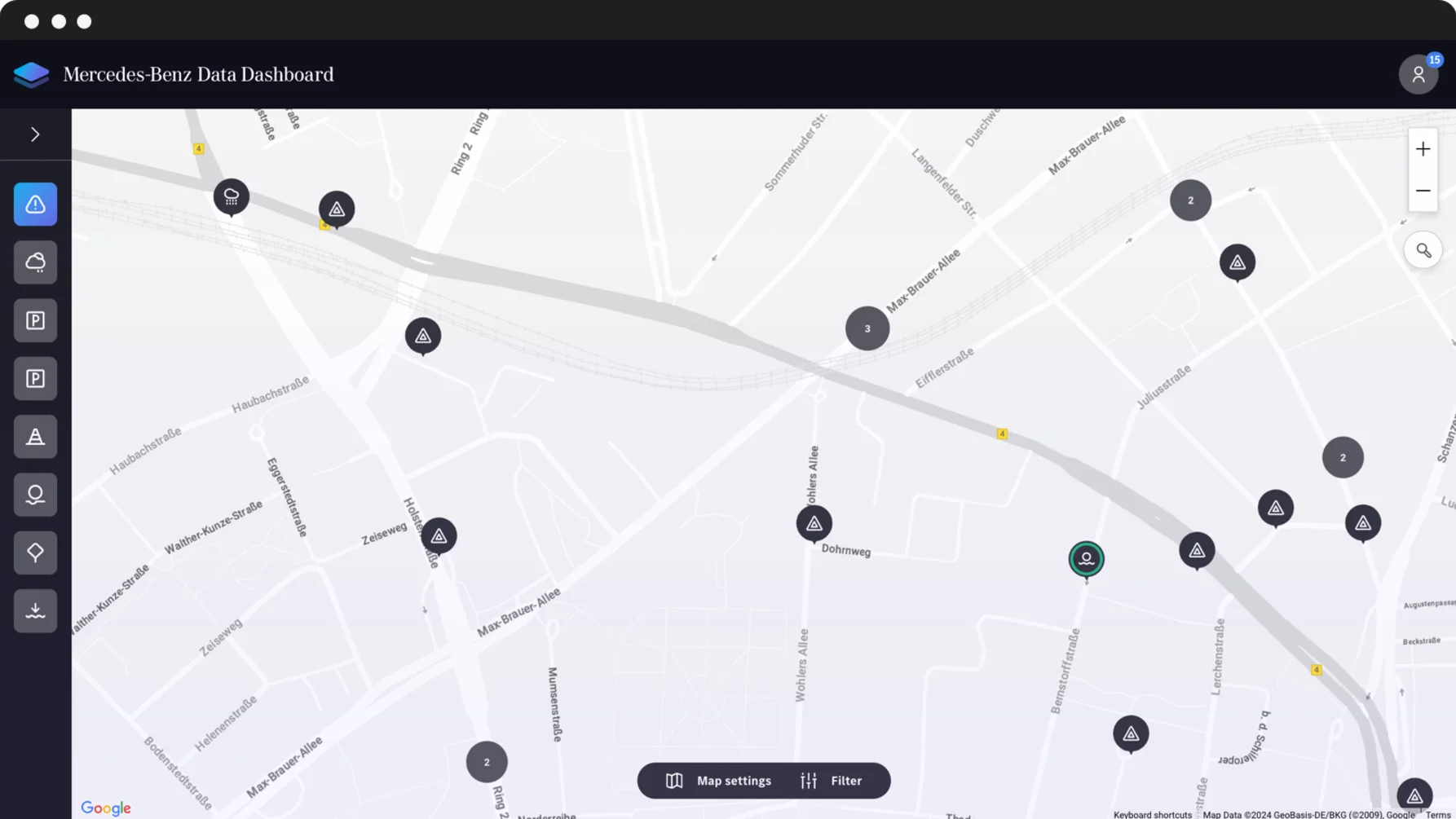
Task: Click the Google logo on the map
Action: point(105,807)
